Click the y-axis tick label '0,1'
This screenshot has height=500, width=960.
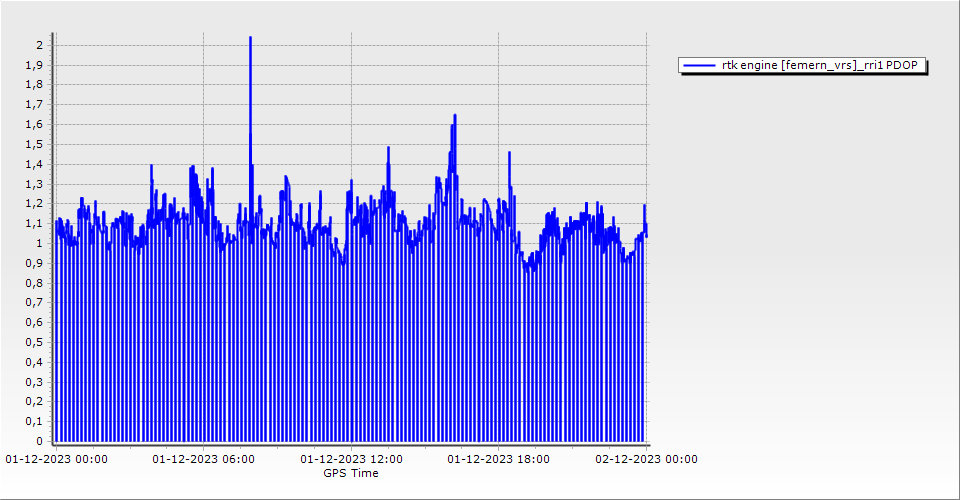35,421
